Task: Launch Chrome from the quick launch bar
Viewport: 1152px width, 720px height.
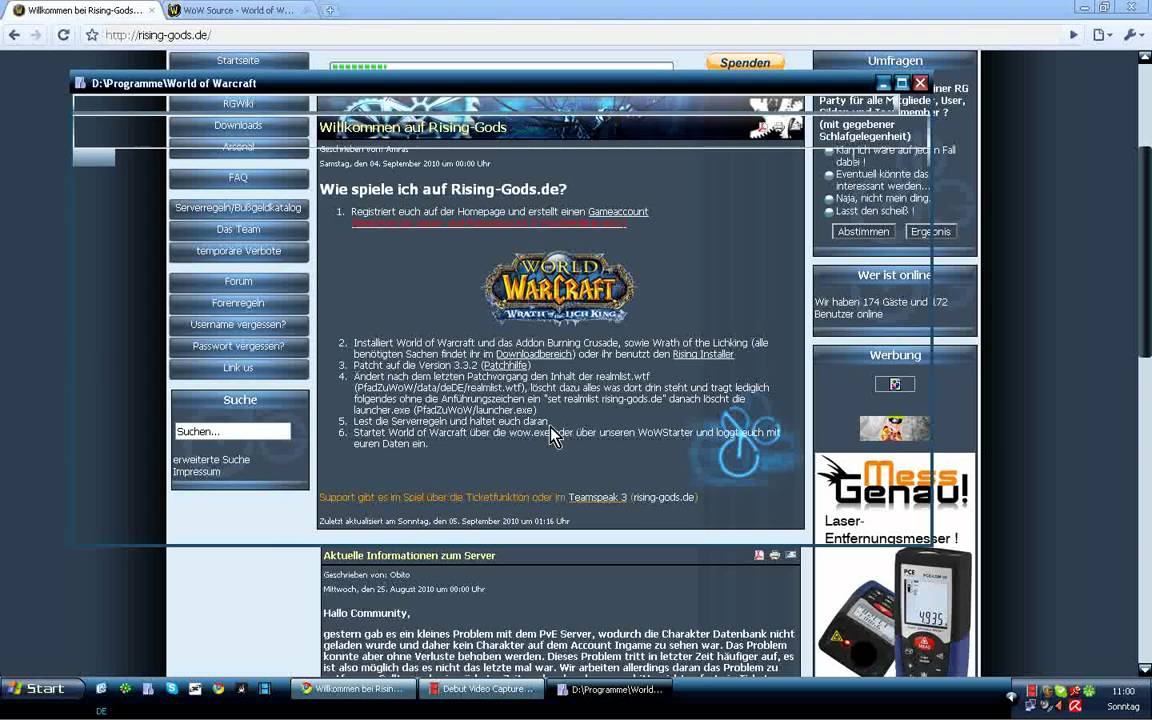Action: (218, 688)
